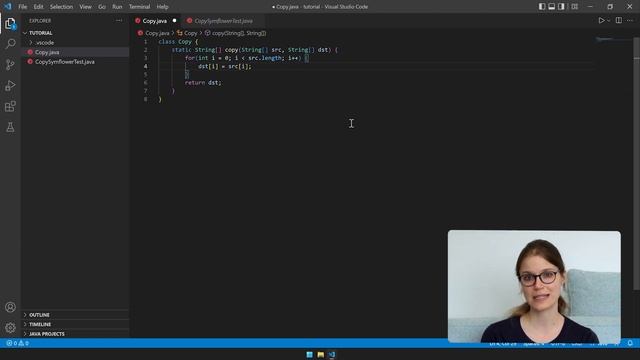Screen dimensions: 640x360
Task: Open the Run and Debug view
Action: click(10, 85)
